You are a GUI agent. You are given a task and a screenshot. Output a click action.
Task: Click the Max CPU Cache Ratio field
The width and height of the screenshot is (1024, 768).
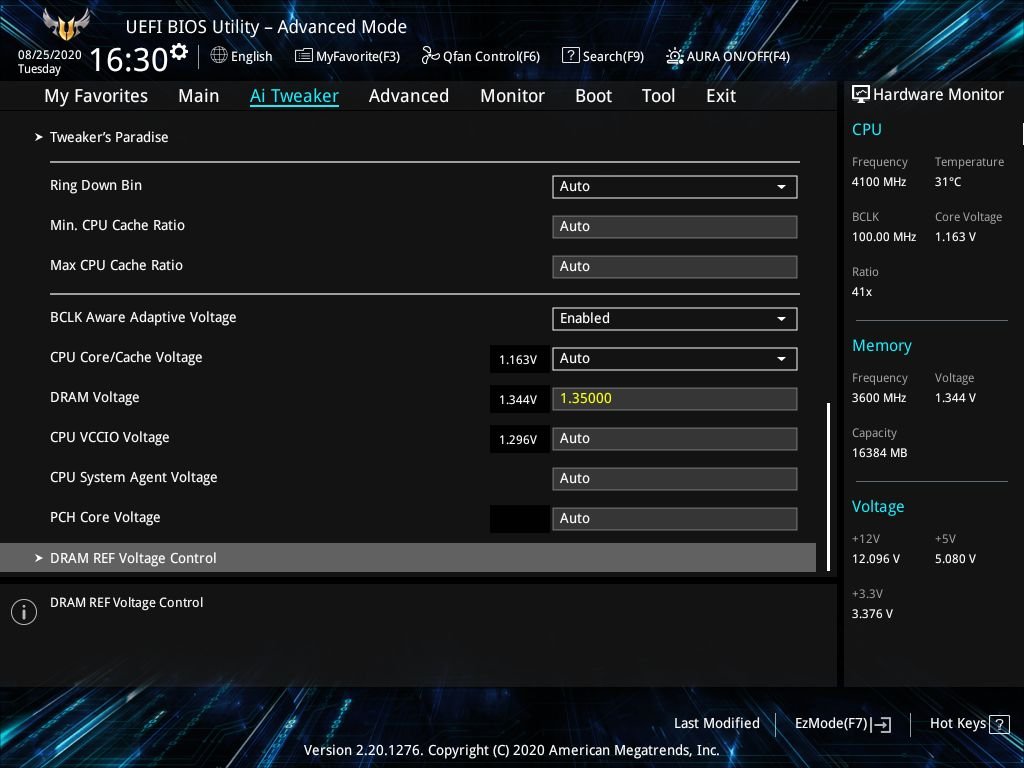[674, 266]
